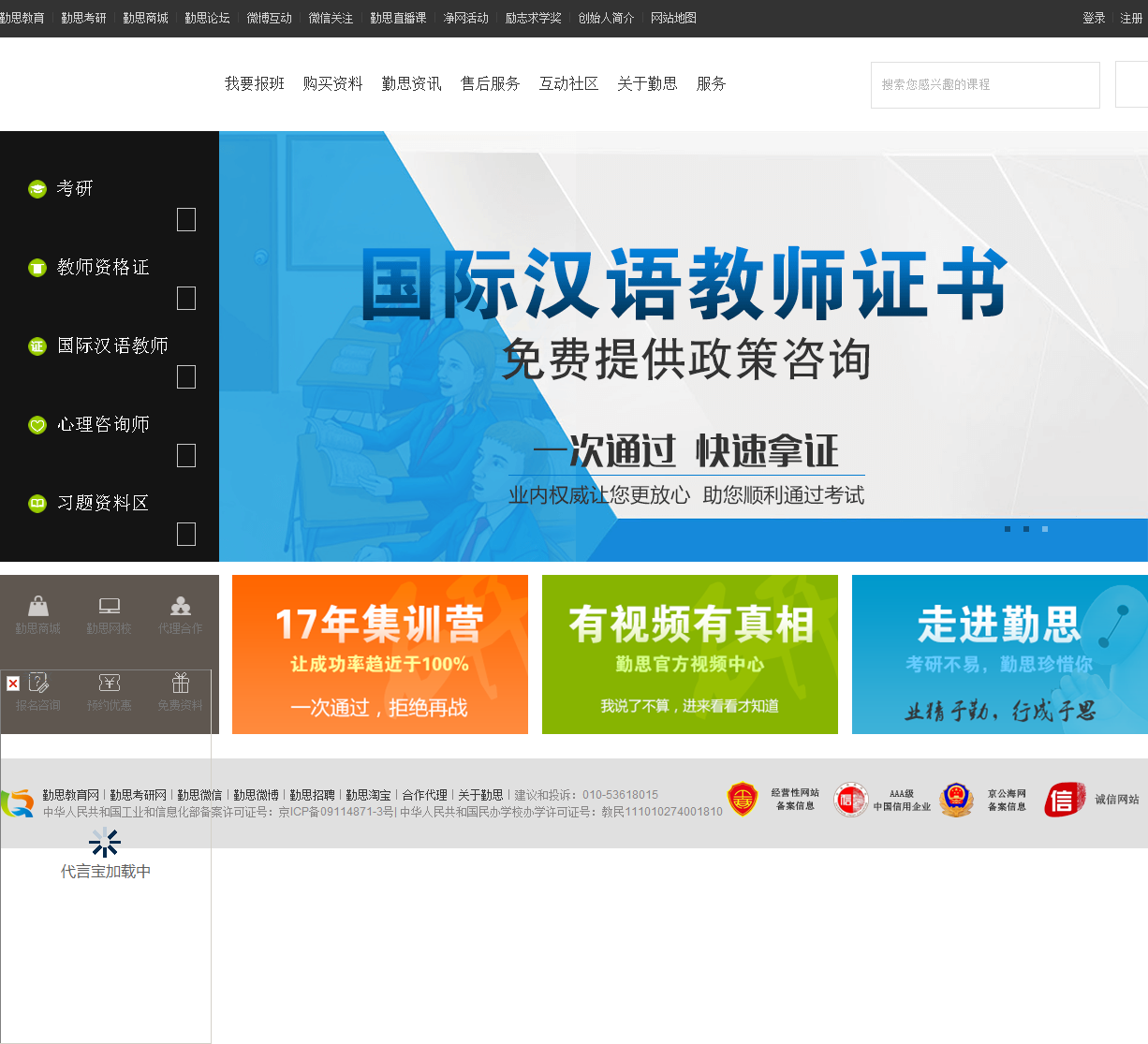Focus the 搜索您感兴趣的课程 search box
This screenshot has height=1044, width=1148.
click(985, 85)
